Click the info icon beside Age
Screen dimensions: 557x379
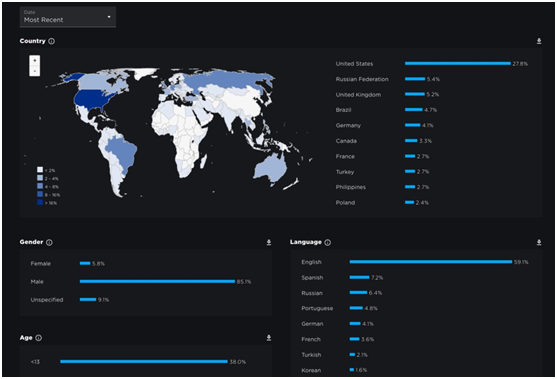[39, 338]
